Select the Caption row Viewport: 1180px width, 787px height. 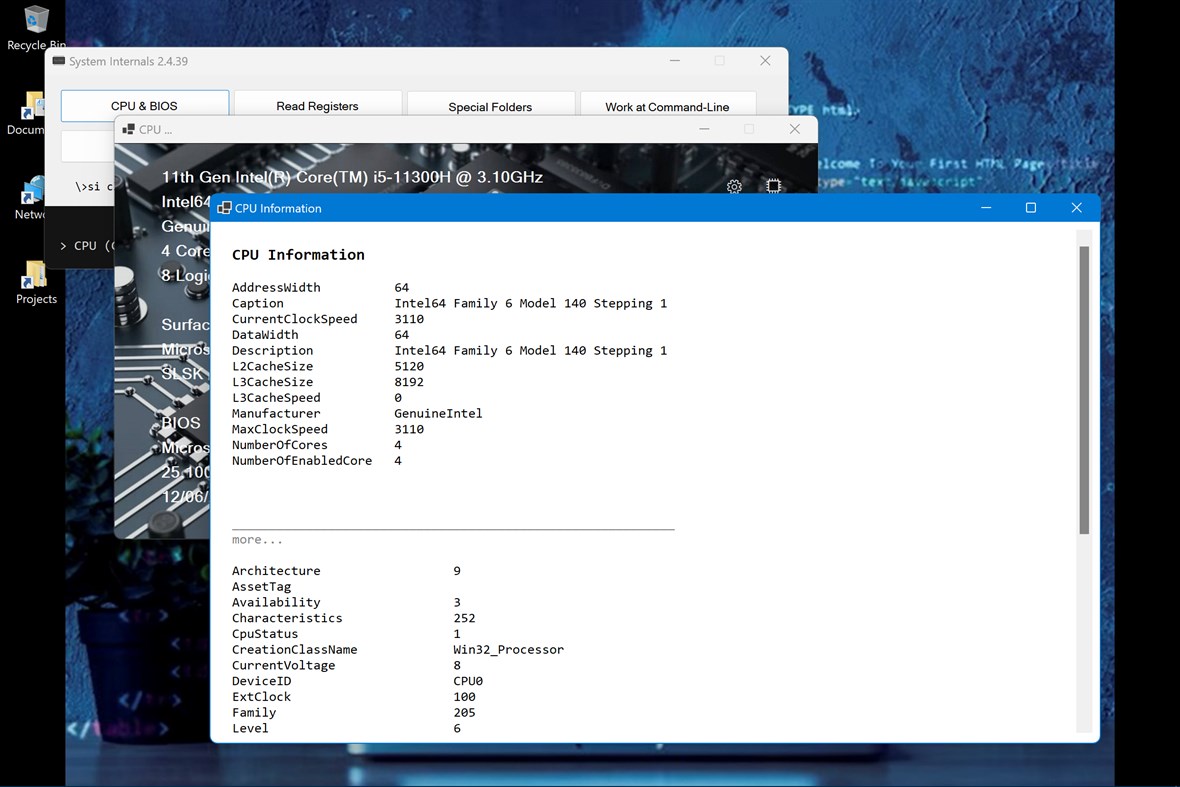(449, 303)
